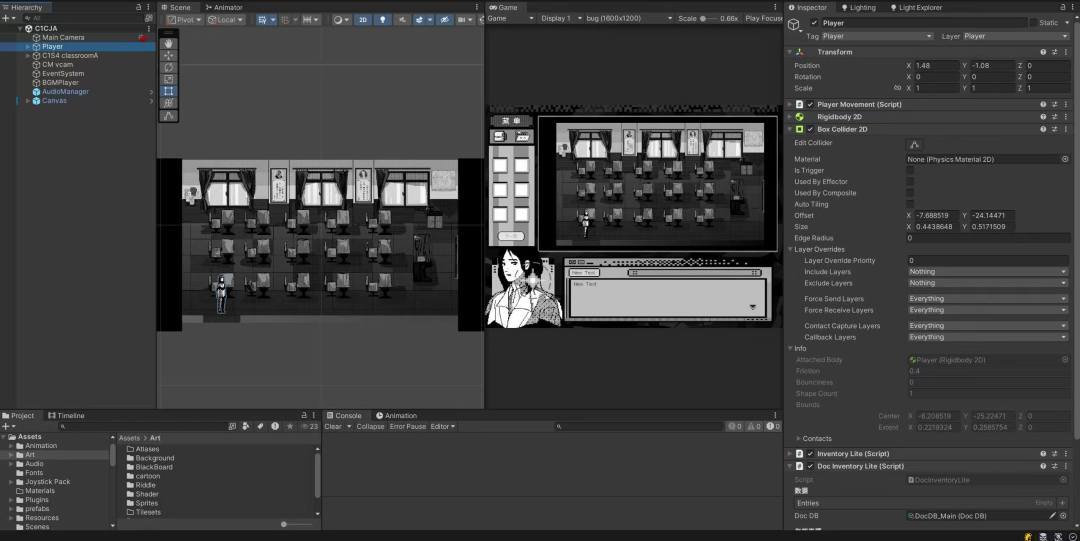1080x541 pixels.
Task: Select the Hand tool in Scene toolbar
Action: click(x=168, y=43)
